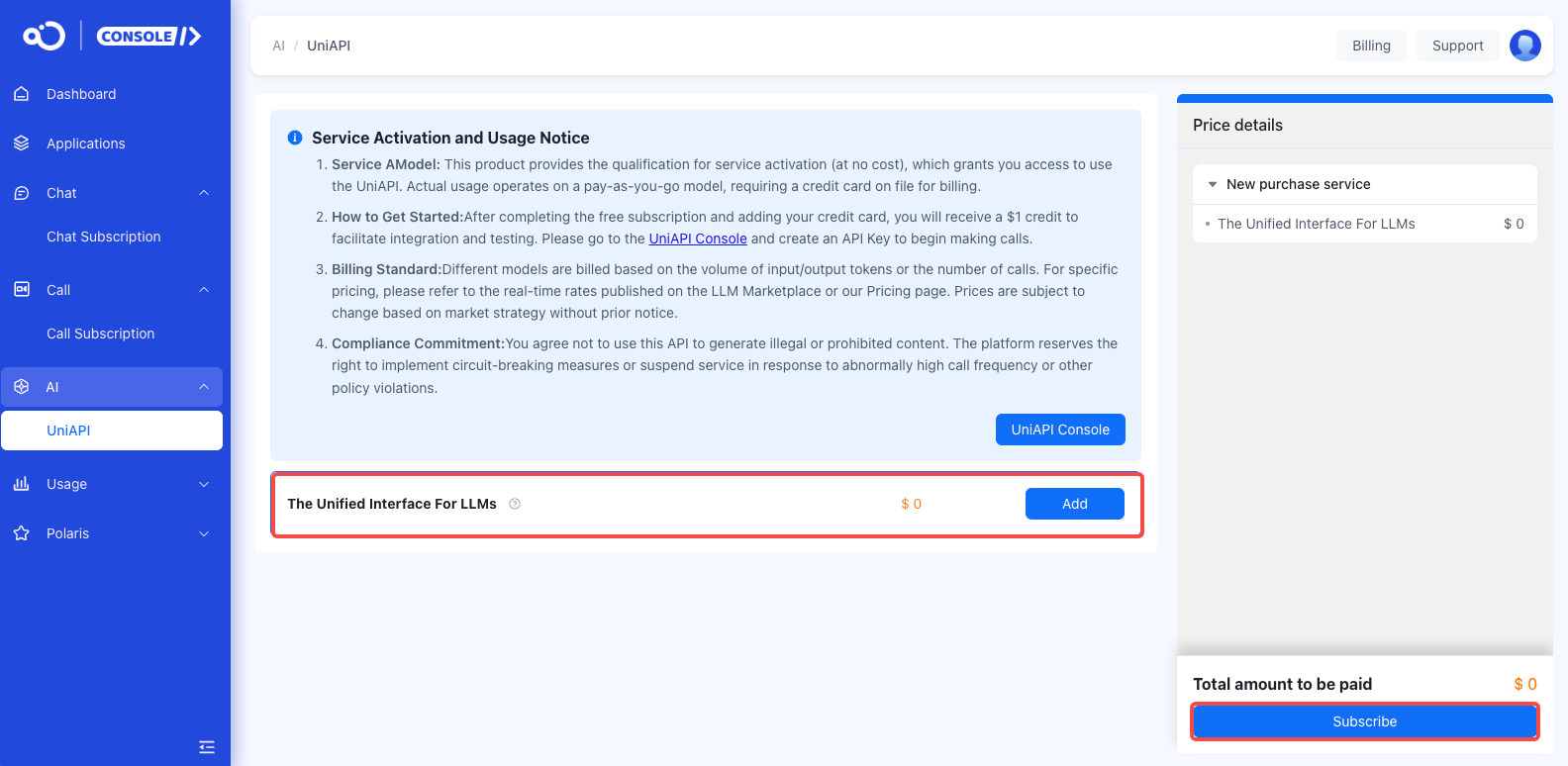The height and width of the screenshot is (766, 1568).
Task: Open the user avatar profile menu
Action: (1524, 46)
